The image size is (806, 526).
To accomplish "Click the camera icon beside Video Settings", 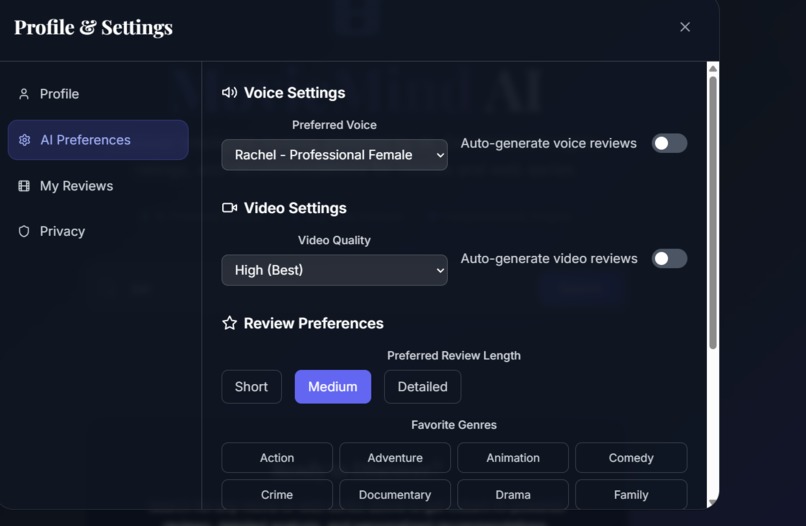I will (x=229, y=208).
